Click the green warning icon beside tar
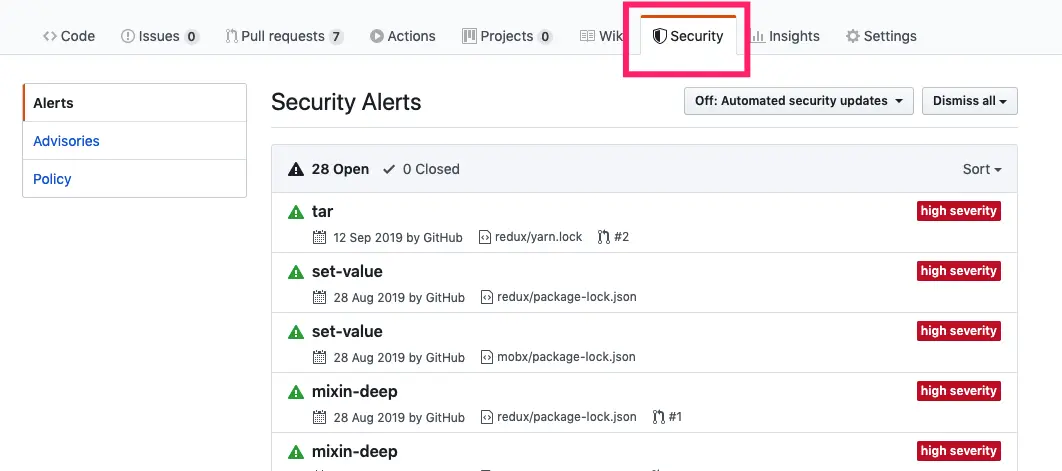This screenshot has width=1062, height=471. pyautogui.click(x=295, y=212)
